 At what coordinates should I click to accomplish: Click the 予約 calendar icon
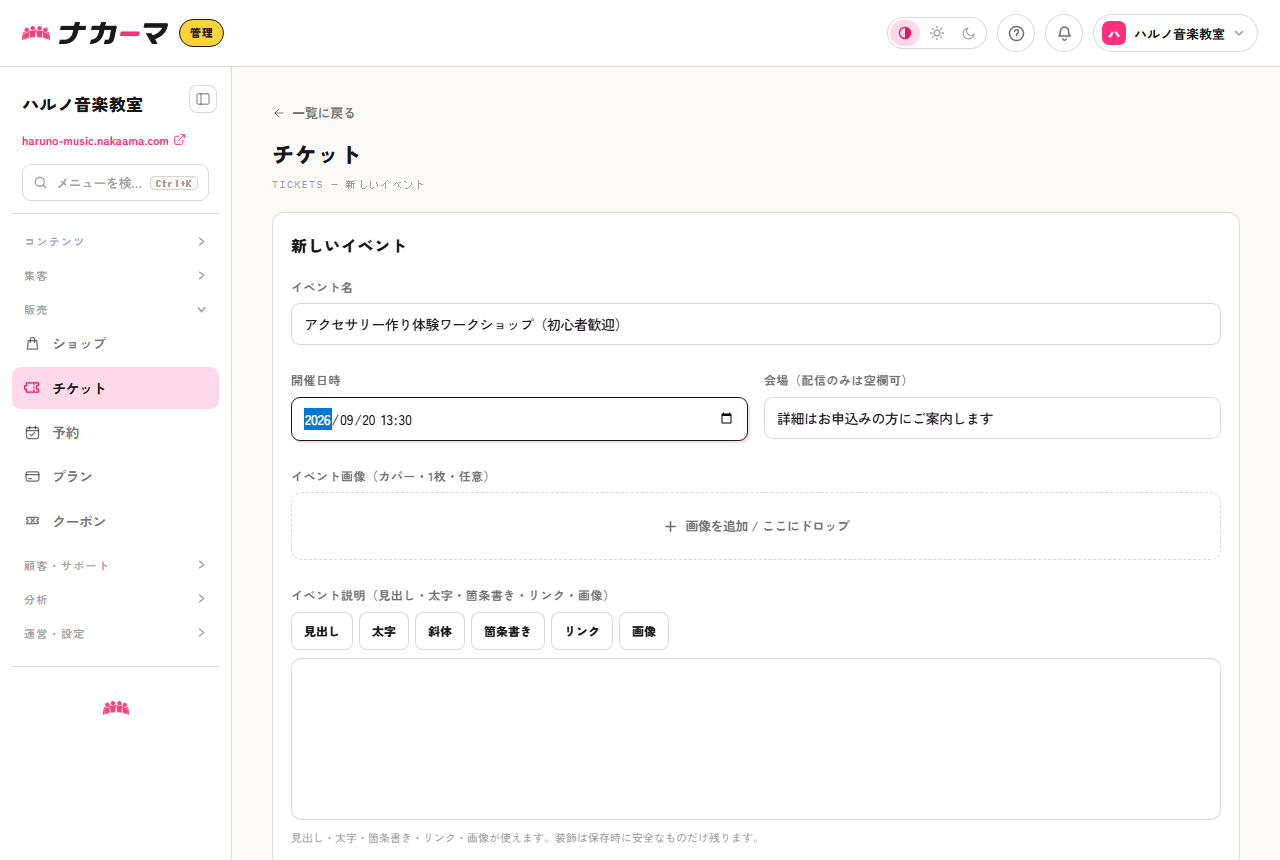coord(32,432)
